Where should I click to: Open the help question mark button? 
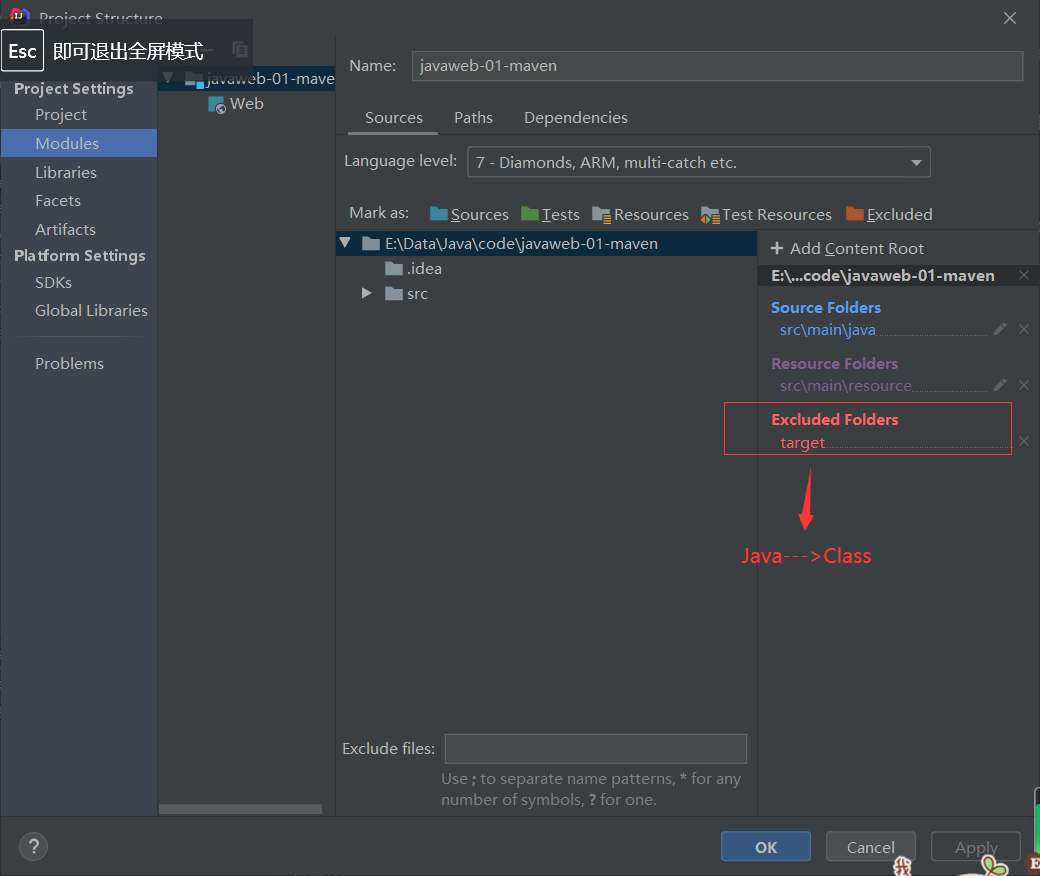pos(33,847)
